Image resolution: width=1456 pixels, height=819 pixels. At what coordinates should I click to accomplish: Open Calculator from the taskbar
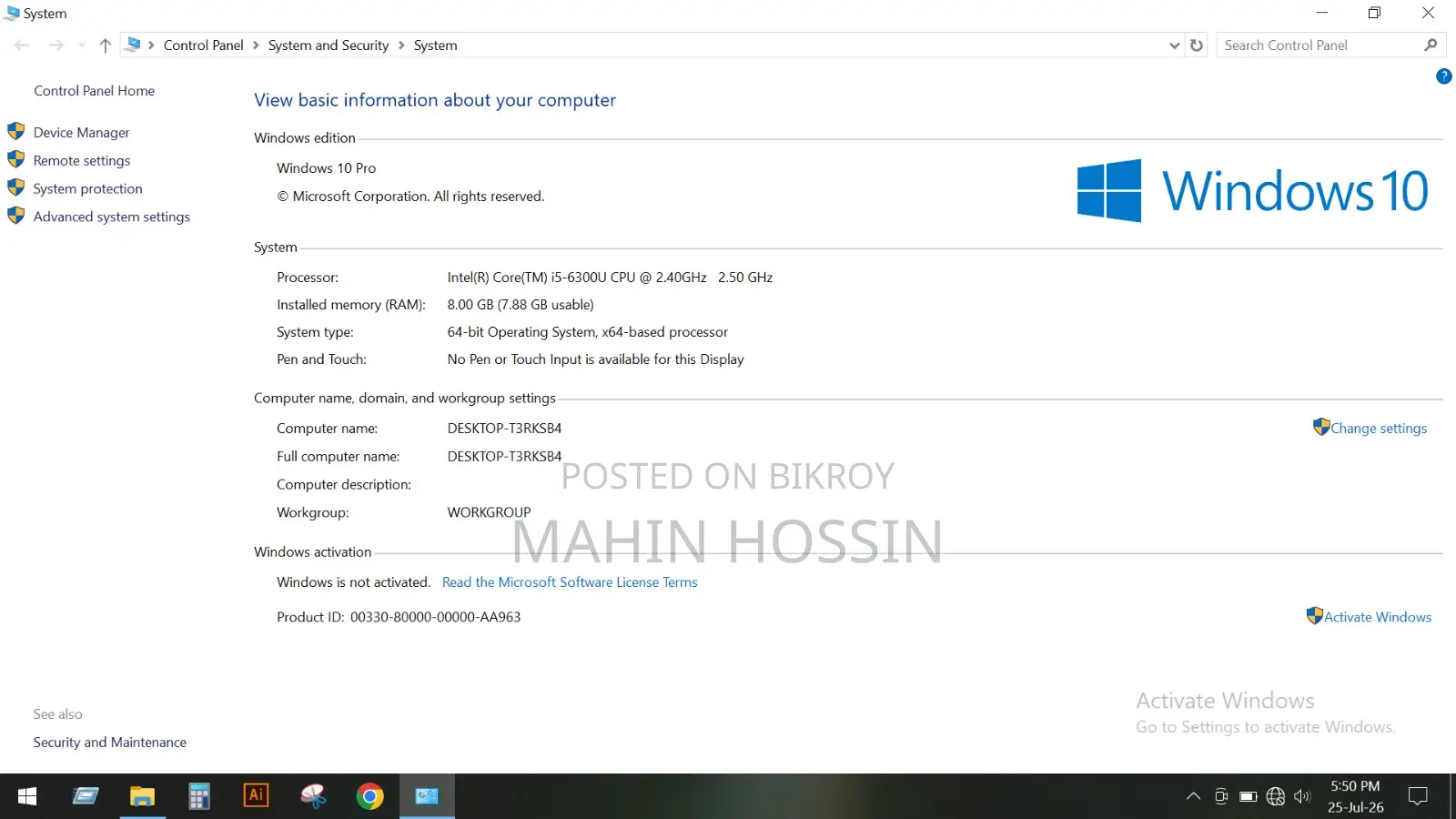199,796
